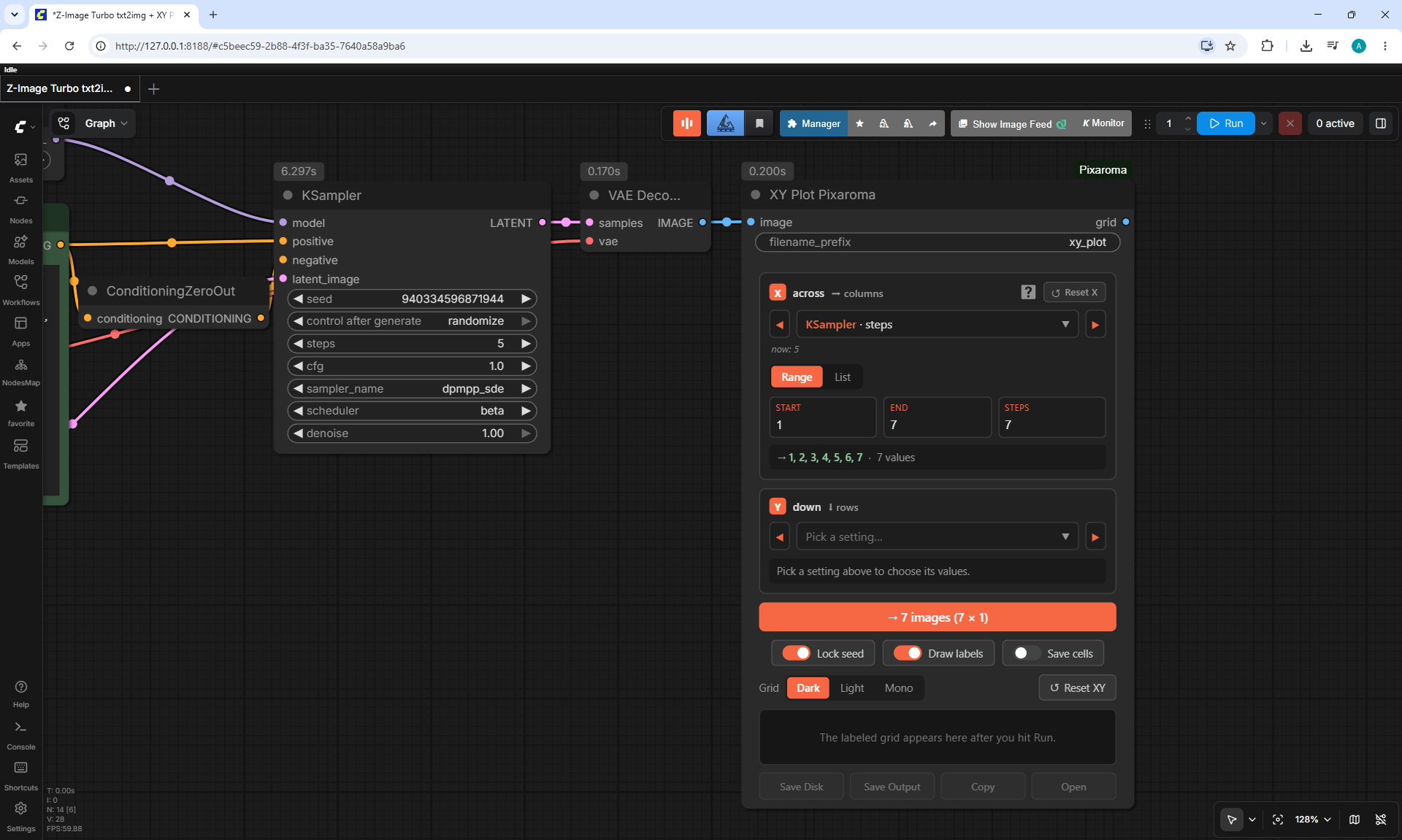Reload the browser page

[69, 46]
